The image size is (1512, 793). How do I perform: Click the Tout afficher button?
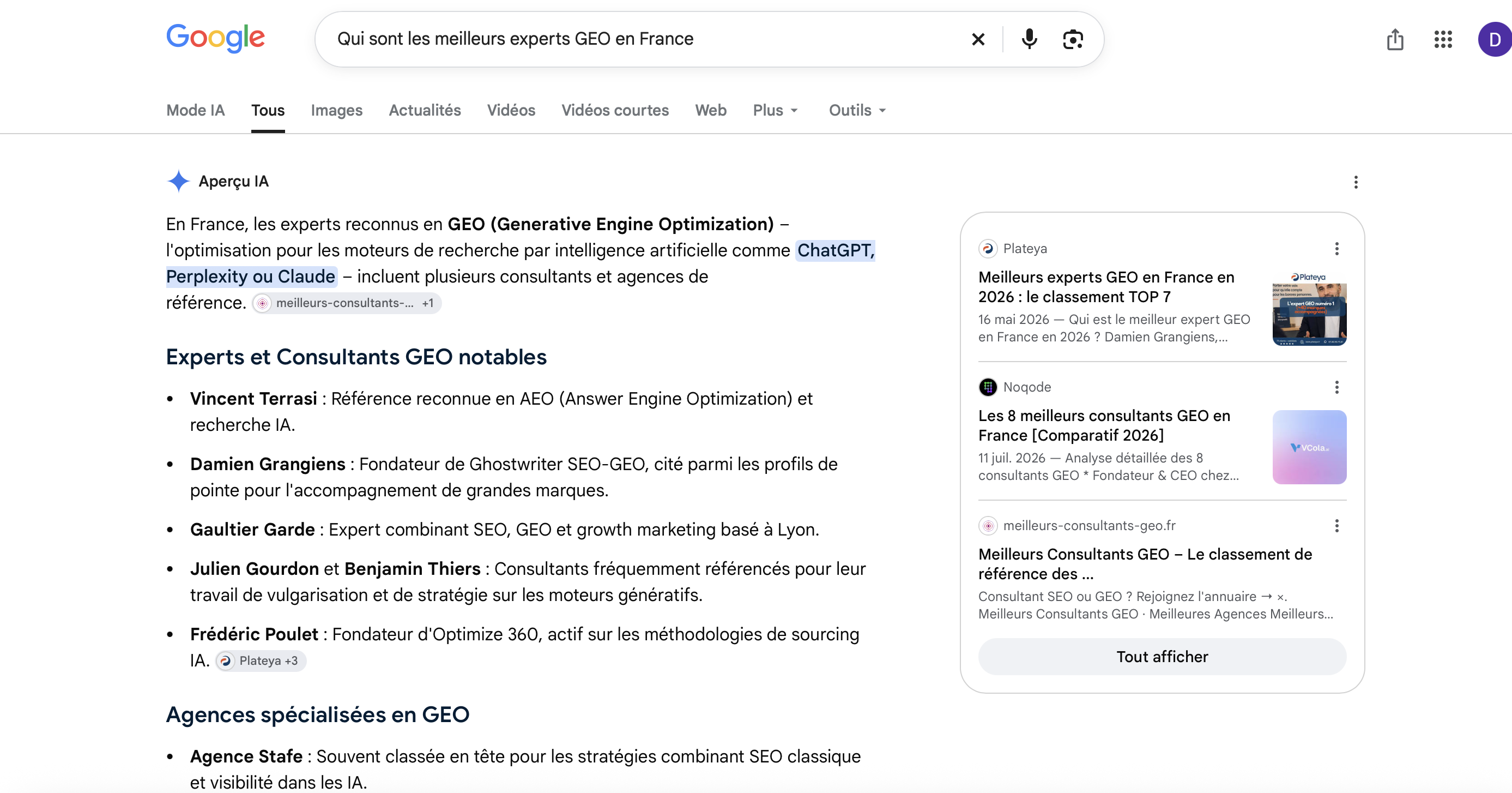tap(1162, 657)
